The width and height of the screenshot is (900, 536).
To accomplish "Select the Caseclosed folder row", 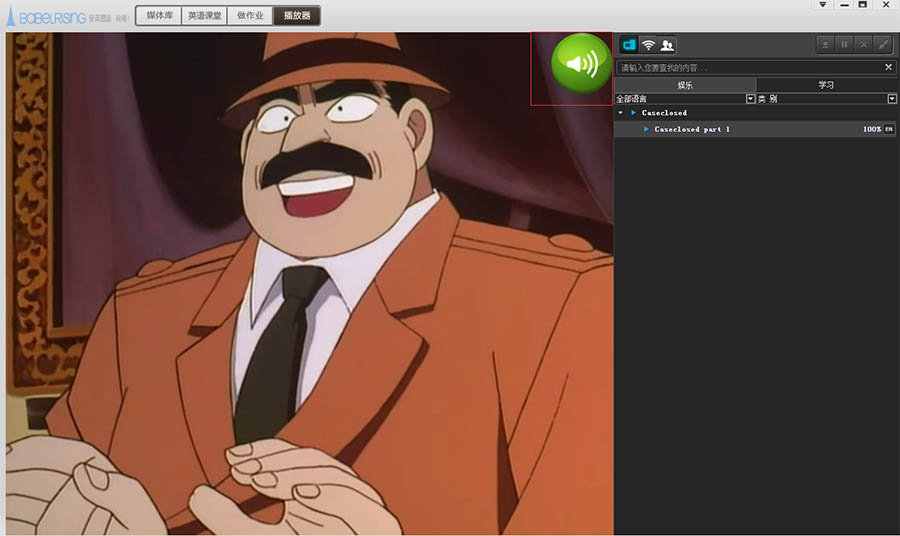I will 755,113.
